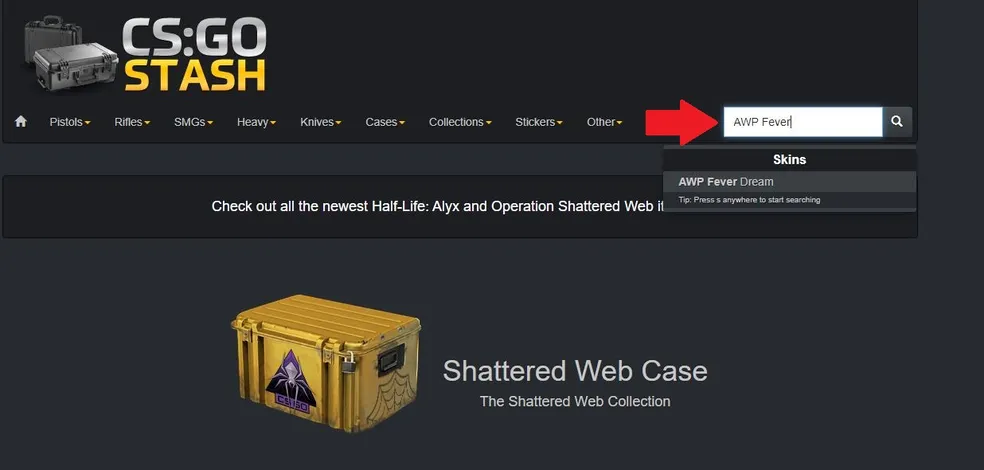Expand the Pistols dropdown menu
This screenshot has height=470, width=984.
tap(70, 122)
